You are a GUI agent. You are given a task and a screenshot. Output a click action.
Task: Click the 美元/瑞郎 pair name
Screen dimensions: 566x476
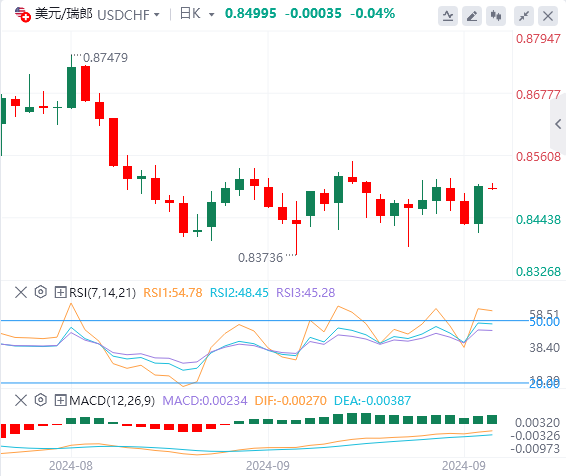[64, 14]
